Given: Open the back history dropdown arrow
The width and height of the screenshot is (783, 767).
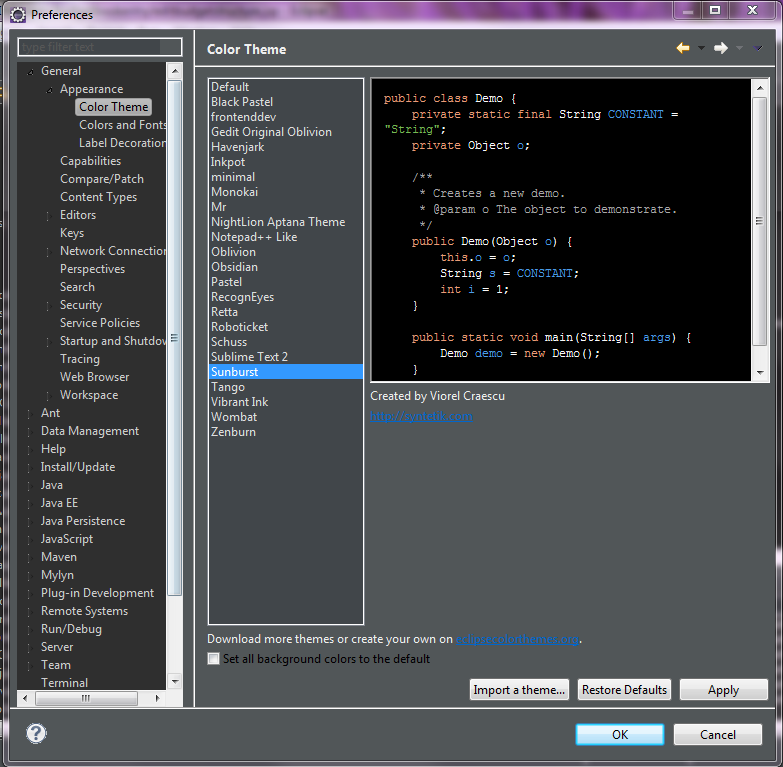Looking at the screenshot, I should [701, 48].
